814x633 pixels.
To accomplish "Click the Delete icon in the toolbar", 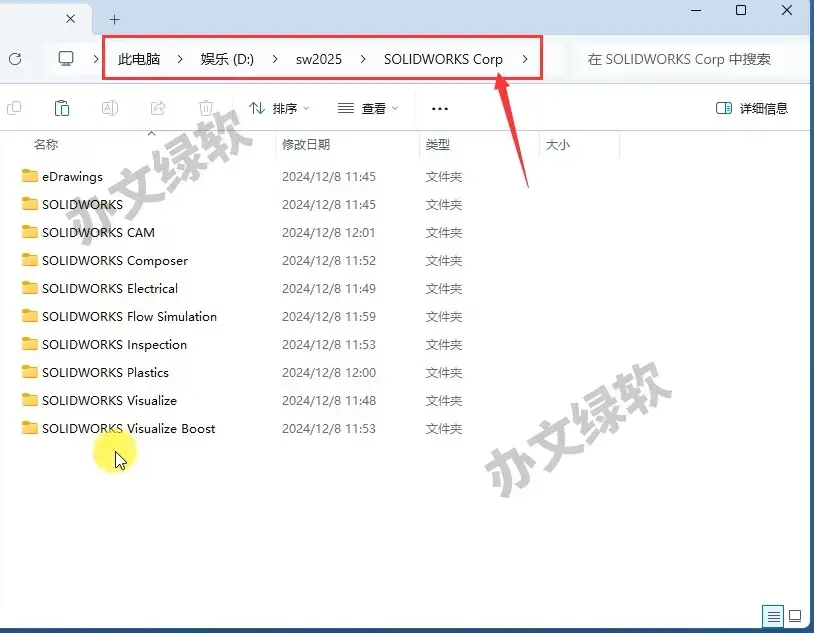I will coord(206,108).
